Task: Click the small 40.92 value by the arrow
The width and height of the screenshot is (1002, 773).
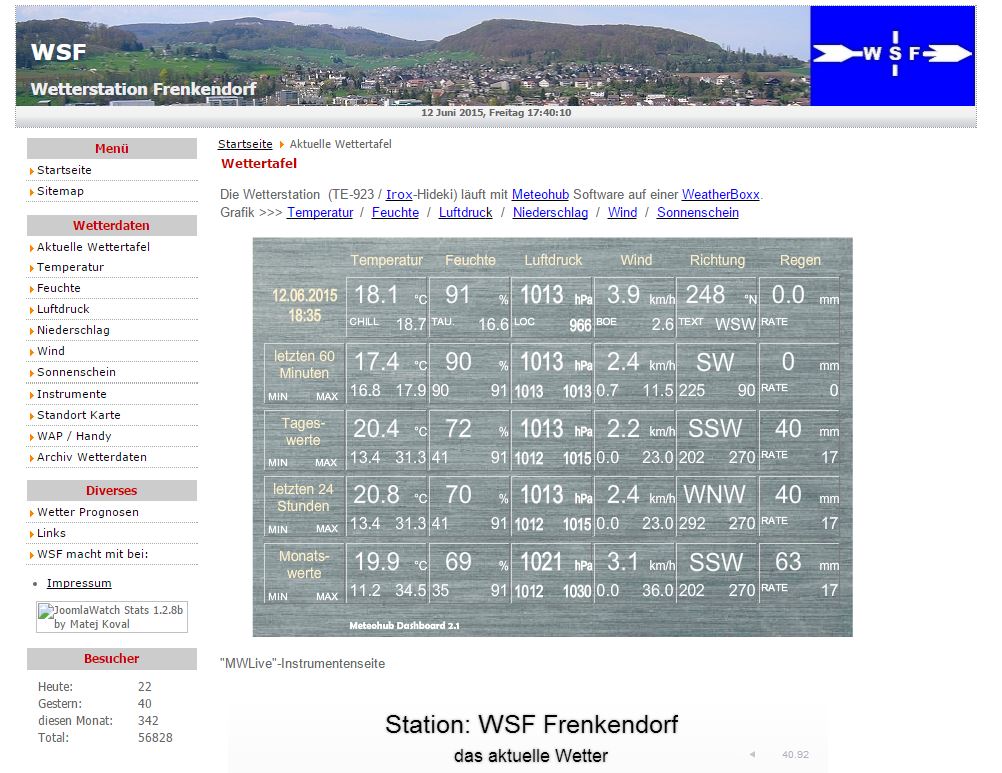Action: [x=795, y=755]
